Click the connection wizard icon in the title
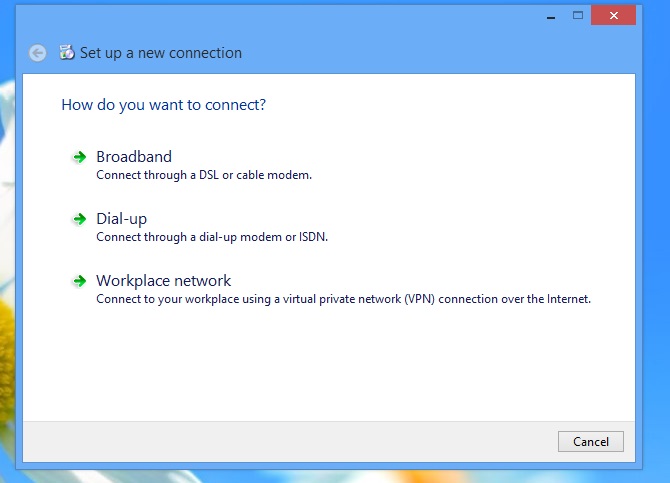 (x=67, y=52)
